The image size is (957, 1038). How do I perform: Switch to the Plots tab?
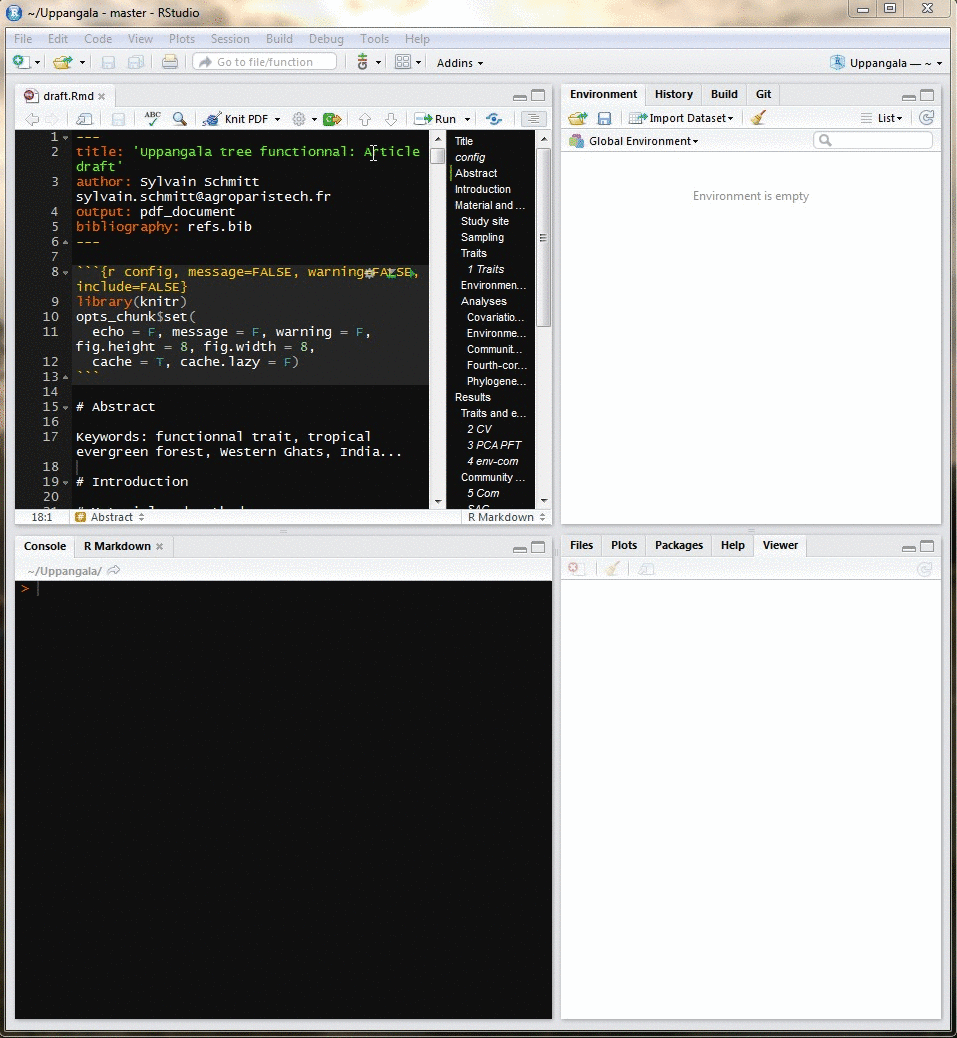click(623, 545)
